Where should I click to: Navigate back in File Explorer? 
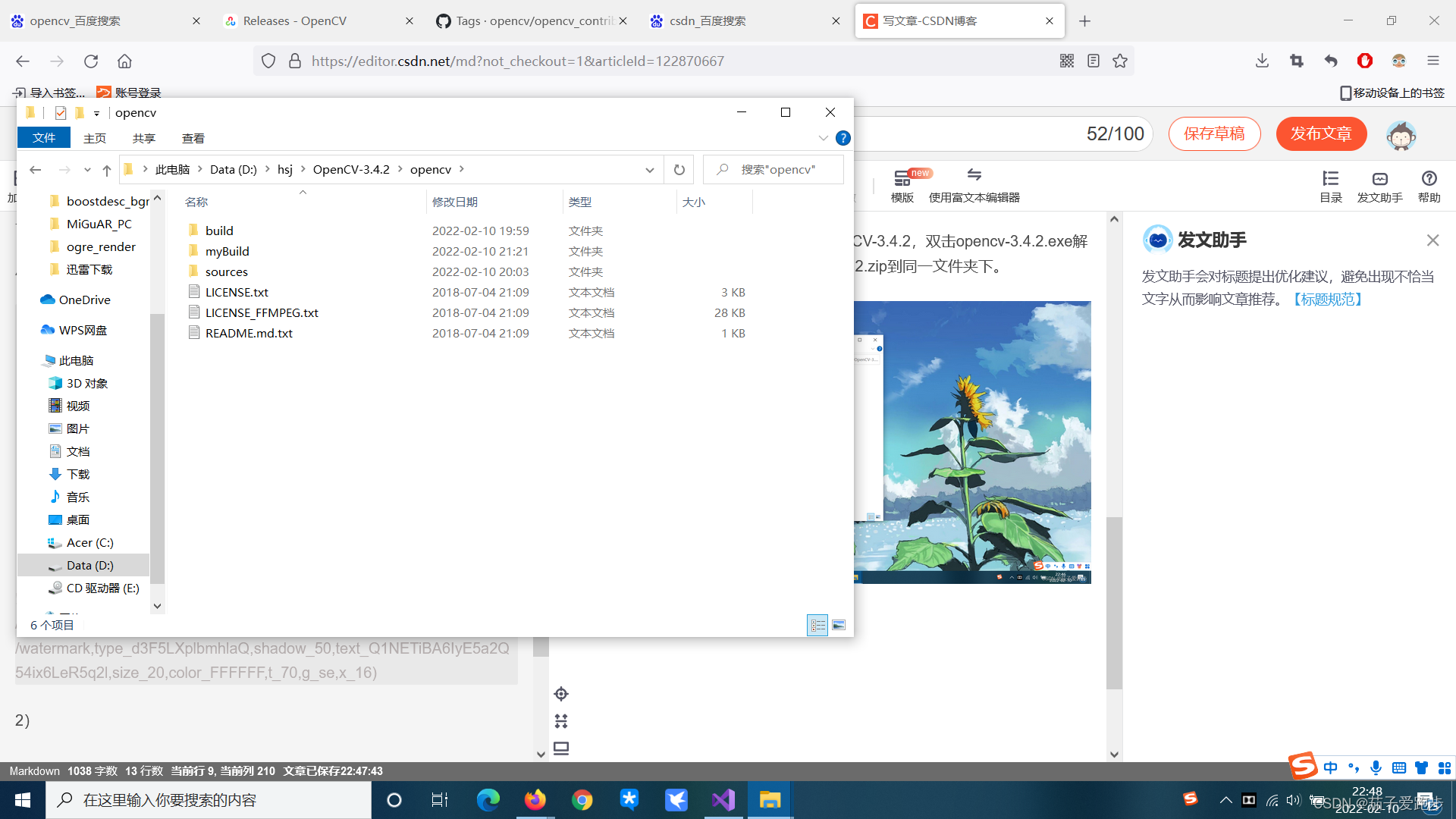point(36,170)
